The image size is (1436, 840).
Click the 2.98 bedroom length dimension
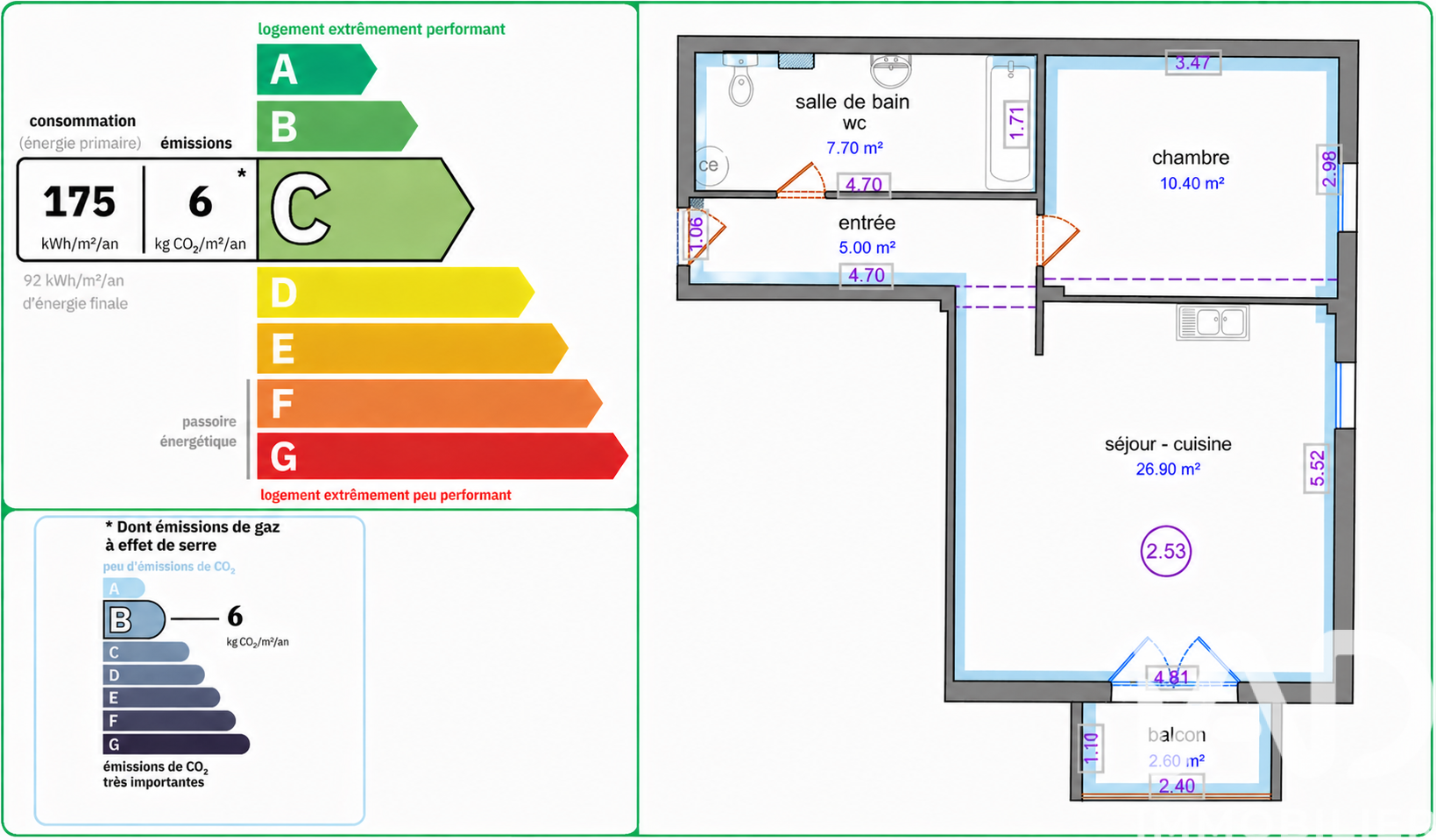(1330, 170)
